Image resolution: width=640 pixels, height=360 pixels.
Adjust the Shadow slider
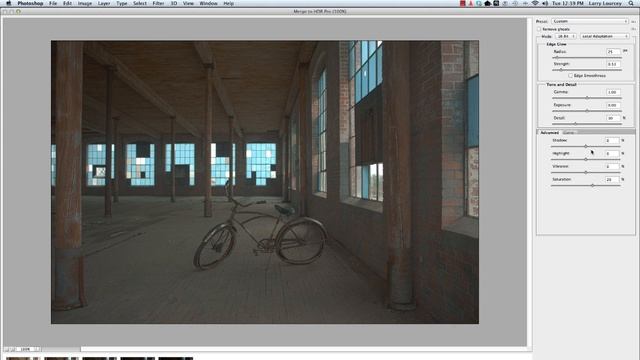tap(586, 146)
